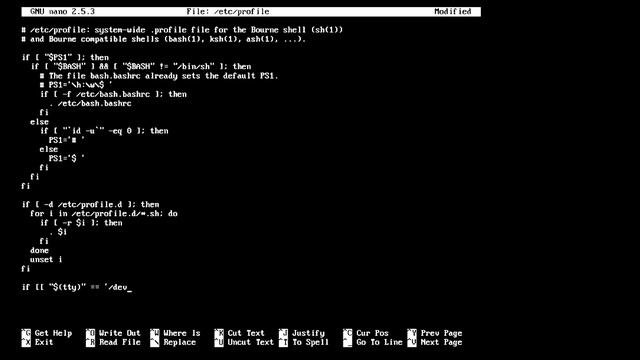This screenshot has height=360, width=640.
Task: Click the line comparing $BASH to "/bin/sh"
Action: (141, 67)
